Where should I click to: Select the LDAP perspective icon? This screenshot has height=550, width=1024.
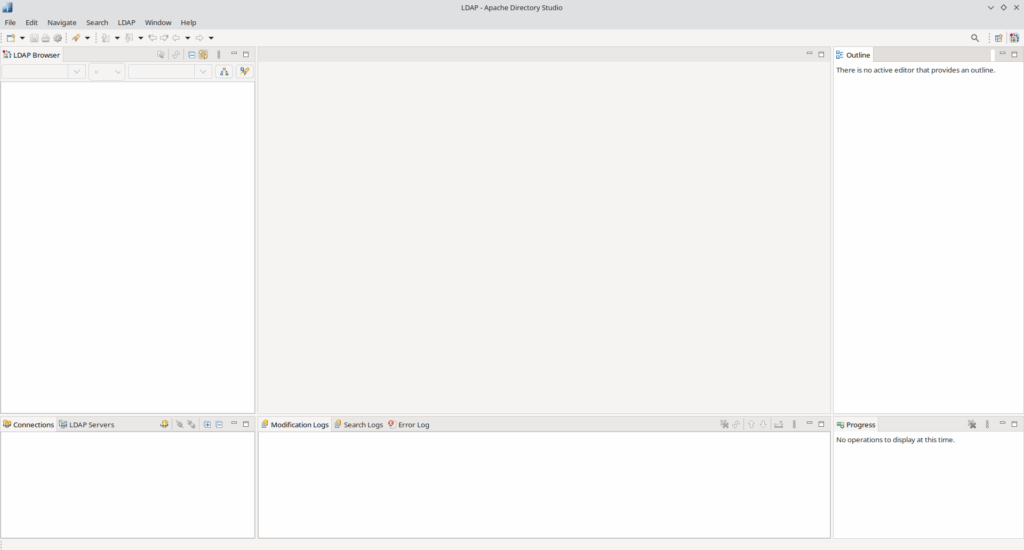[1014, 38]
